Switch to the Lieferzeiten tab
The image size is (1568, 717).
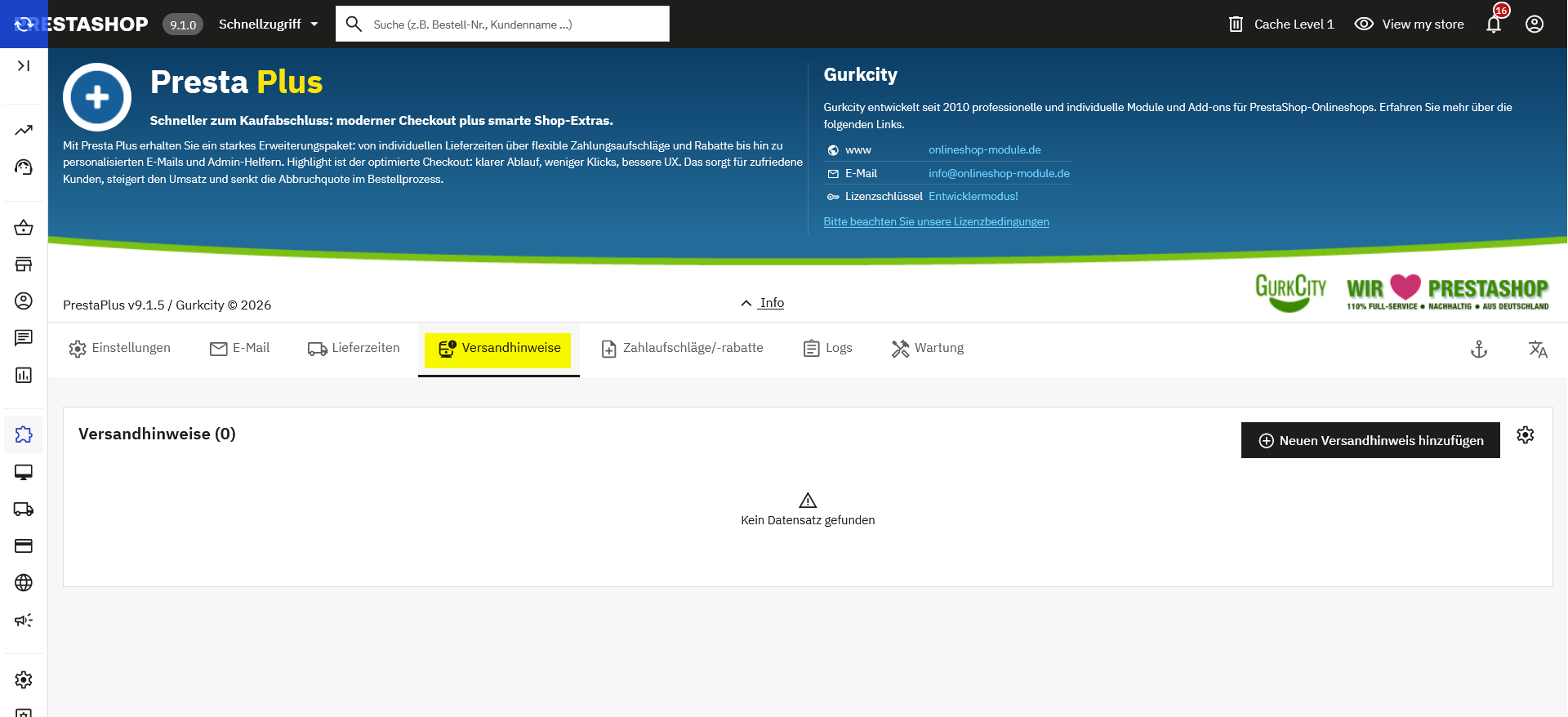tap(354, 349)
